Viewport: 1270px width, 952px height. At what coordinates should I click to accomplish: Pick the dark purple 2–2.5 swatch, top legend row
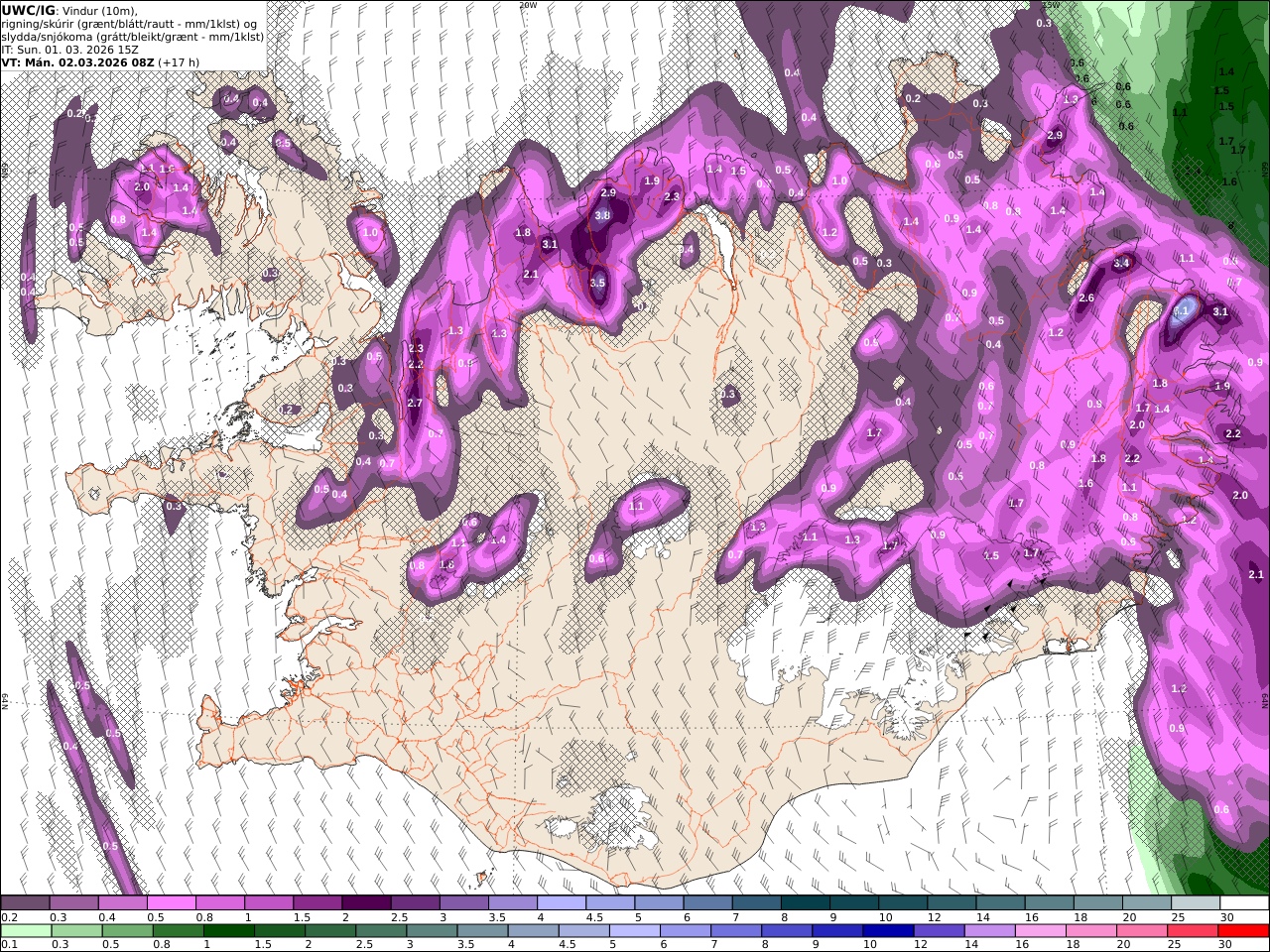366,903
